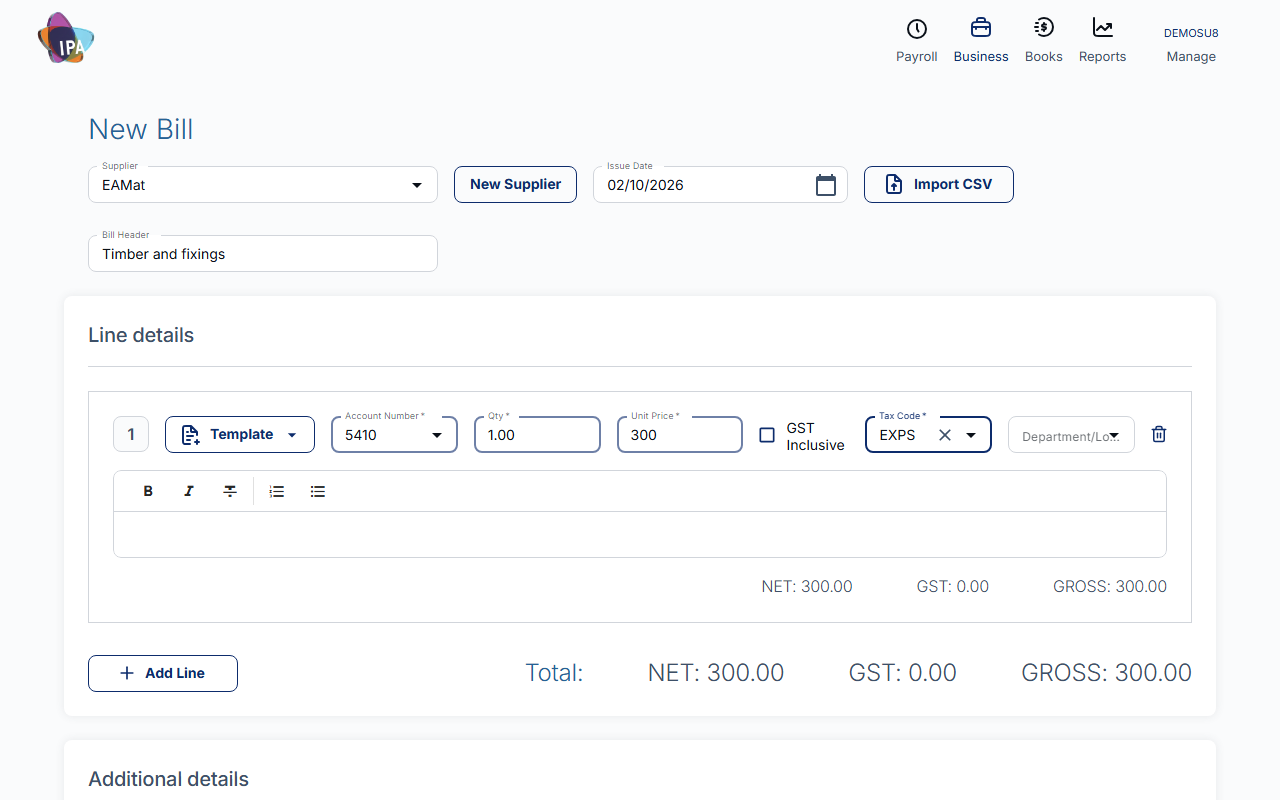
Task: Insert a numbered list in description
Action: (x=277, y=491)
